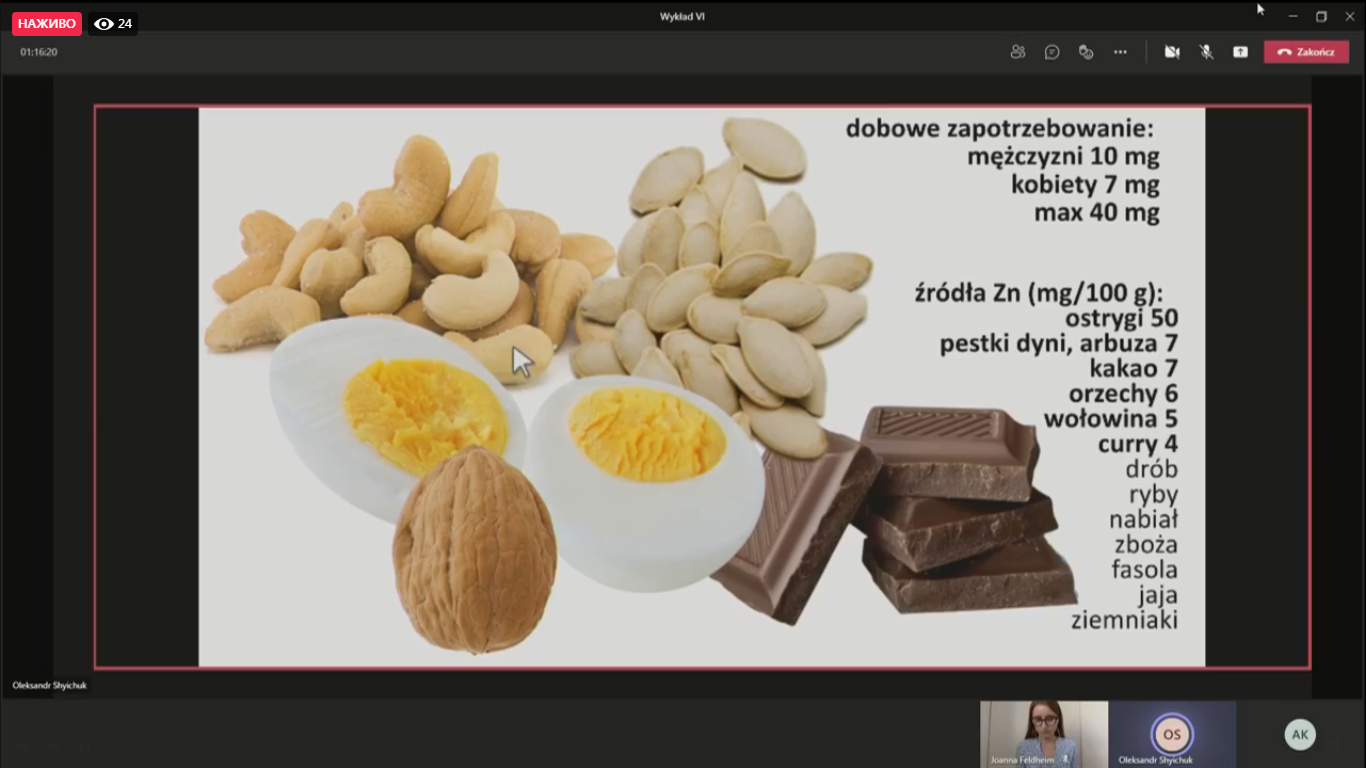The image size is (1366, 768).
Task: Unmute the microphone
Action: tap(1206, 52)
